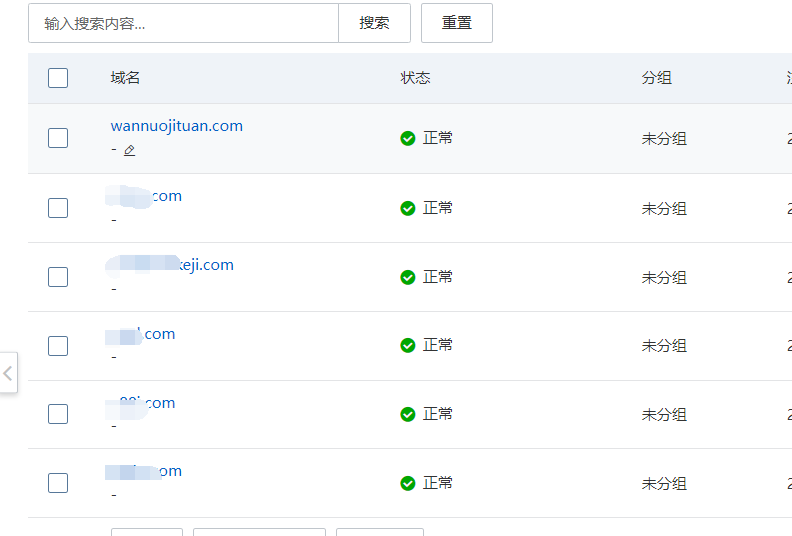Click the 状态 column header
This screenshot has width=792, height=536.
tap(416, 78)
